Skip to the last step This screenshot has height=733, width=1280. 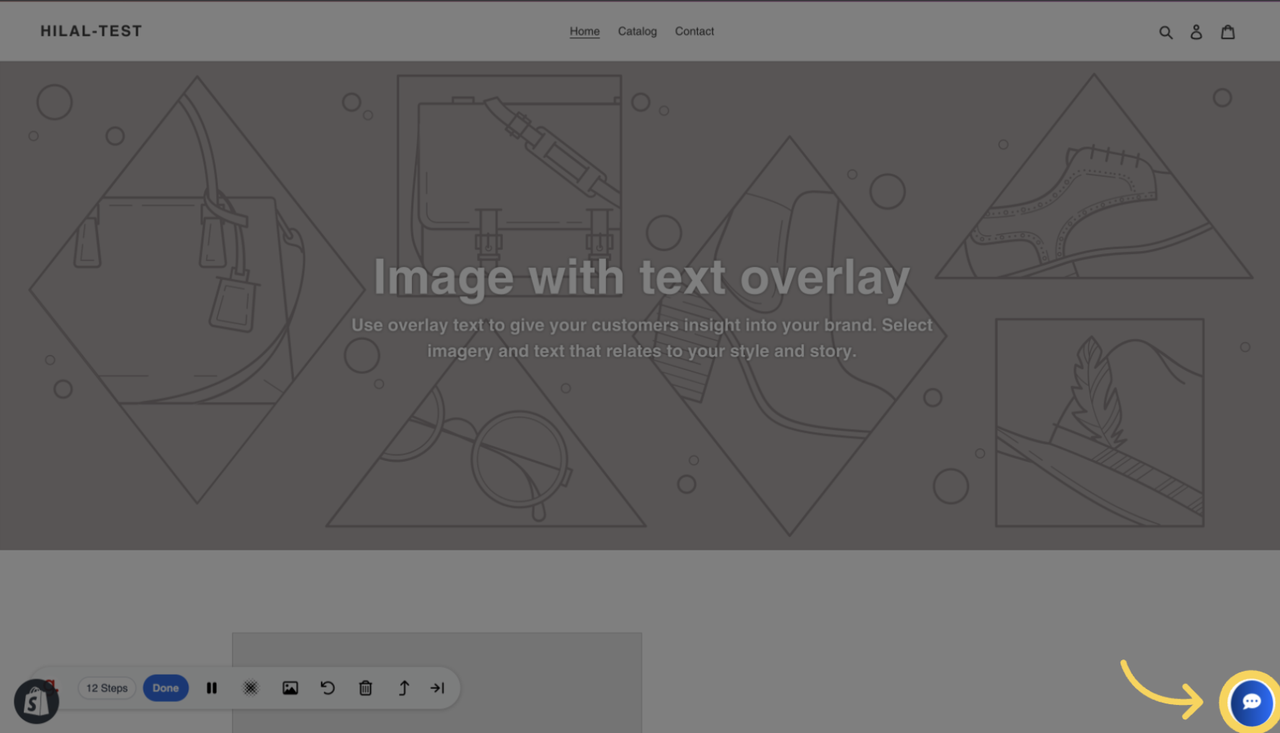(437, 688)
